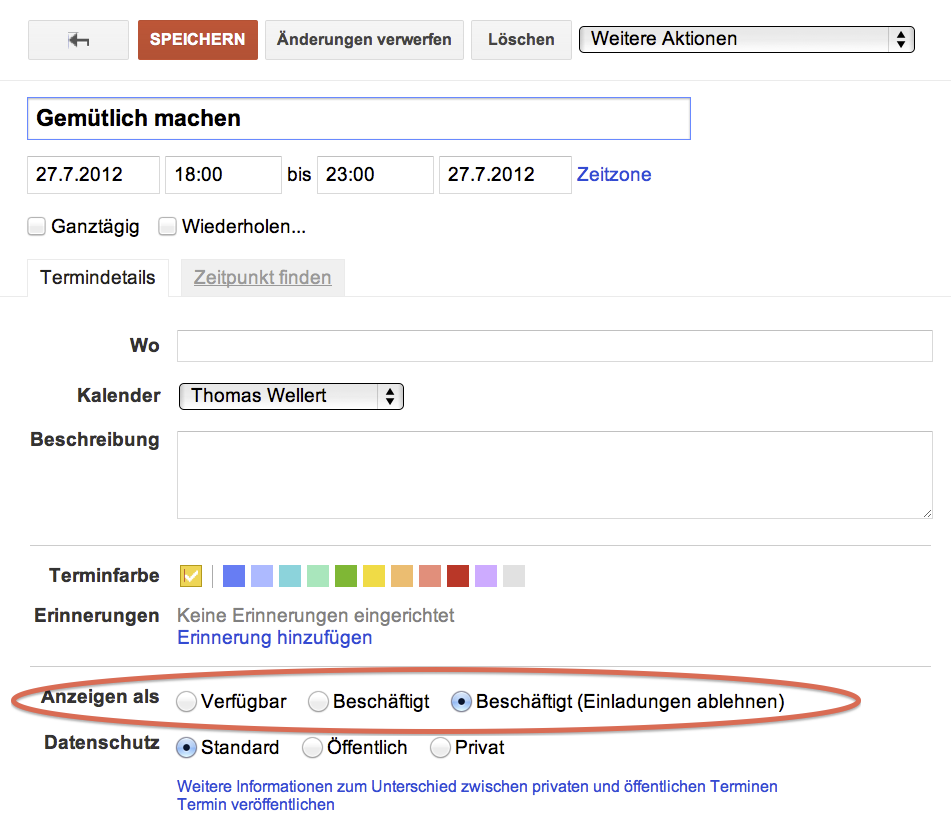Select the Verfügbar radio button
This screenshot has width=951, height=831.
[186, 702]
